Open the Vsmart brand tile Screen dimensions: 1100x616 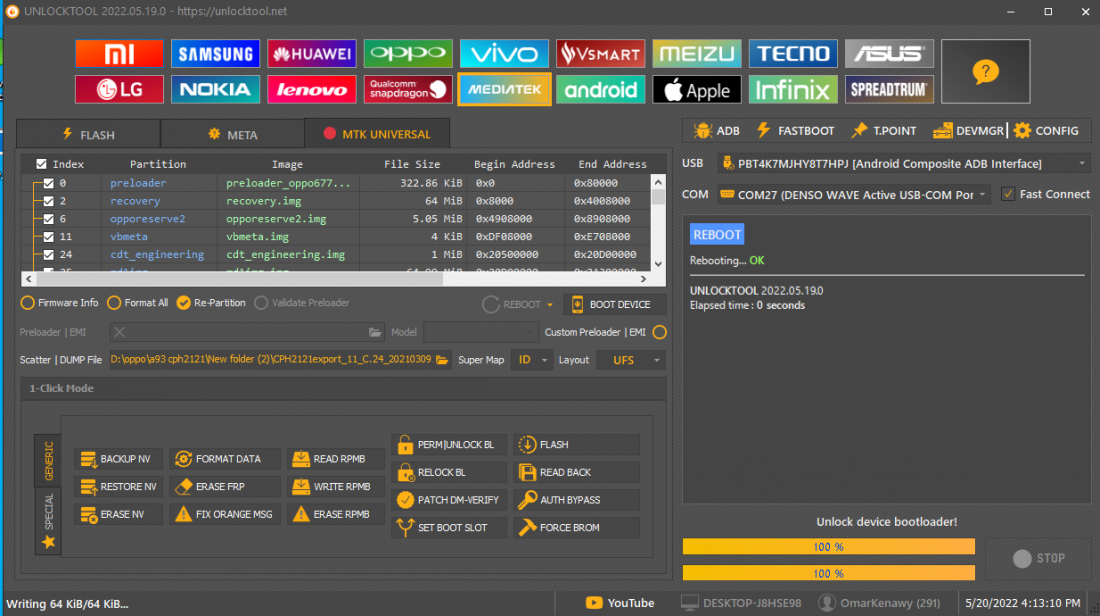tap(600, 53)
